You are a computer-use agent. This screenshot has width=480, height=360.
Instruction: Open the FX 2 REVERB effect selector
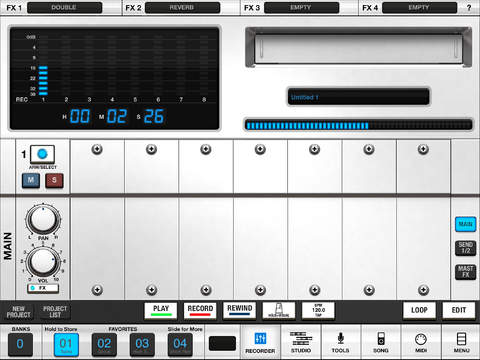[x=182, y=7]
